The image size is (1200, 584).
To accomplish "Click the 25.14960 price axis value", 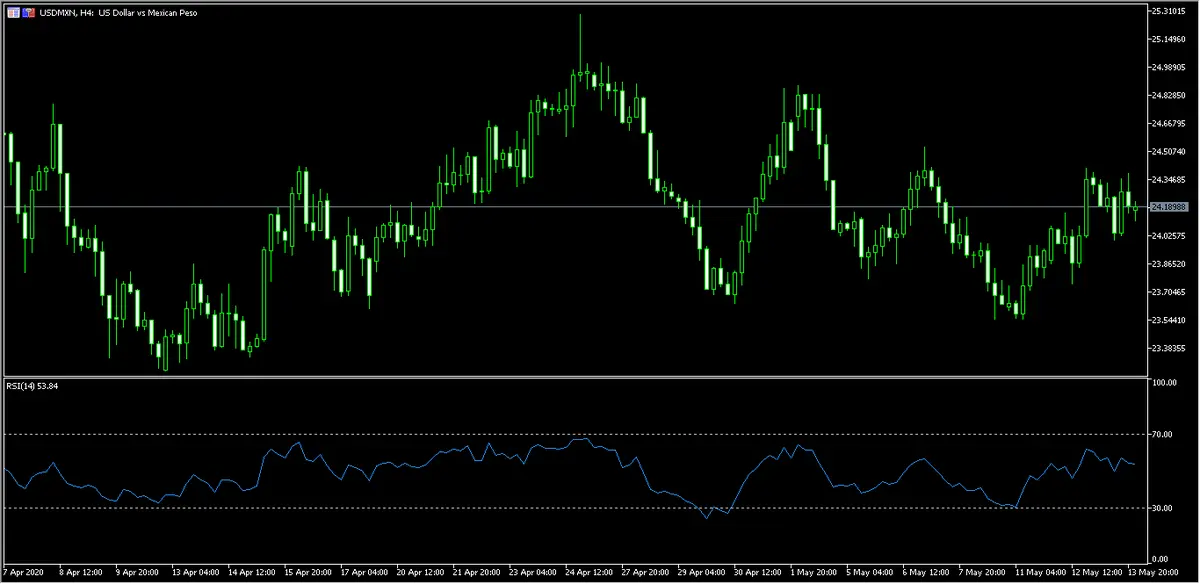I will point(1168,39).
